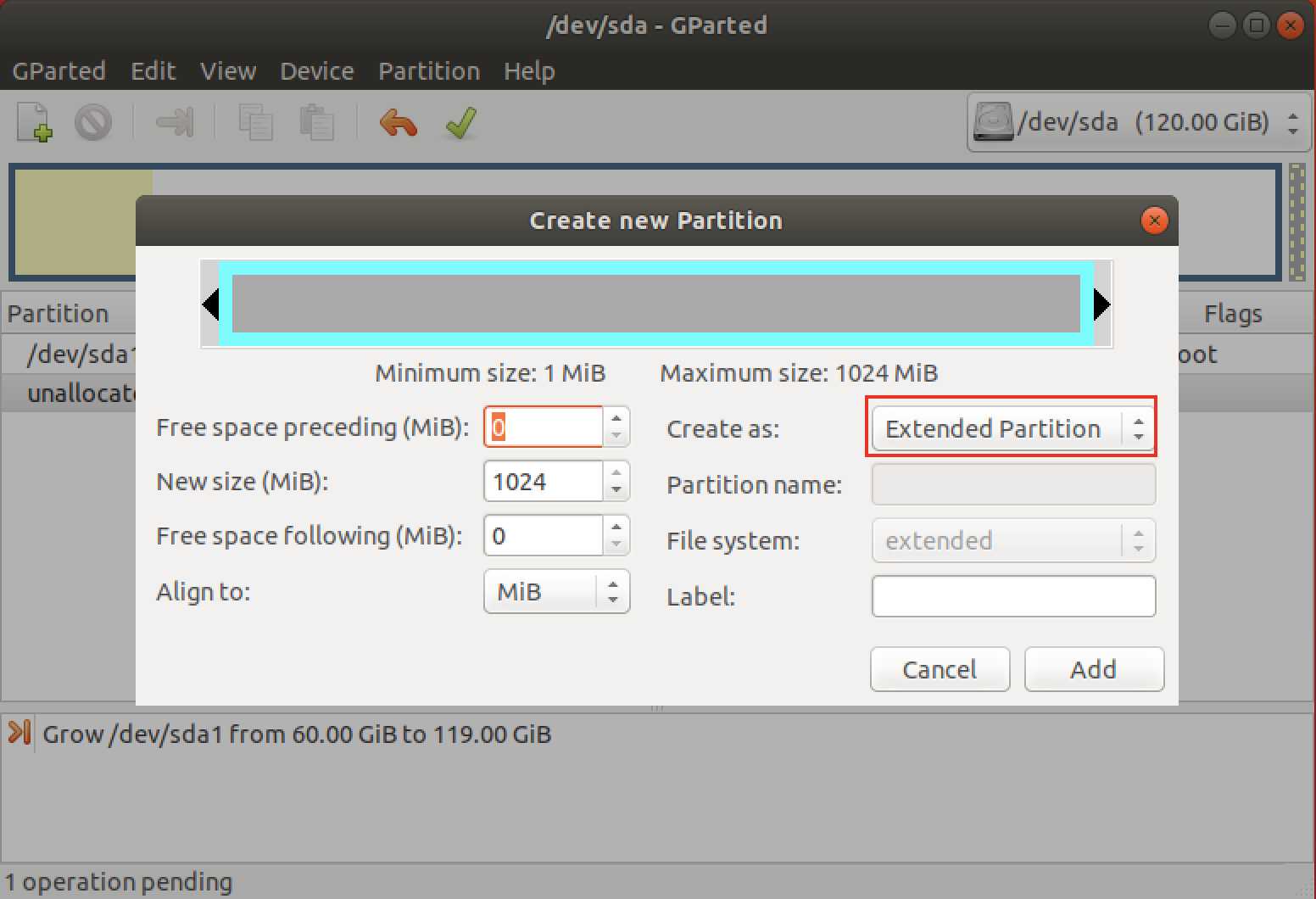The width and height of the screenshot is (1316, 899).
Task: Click the Maximum size: 1024 MiB text
Action: tap(799, 373)
